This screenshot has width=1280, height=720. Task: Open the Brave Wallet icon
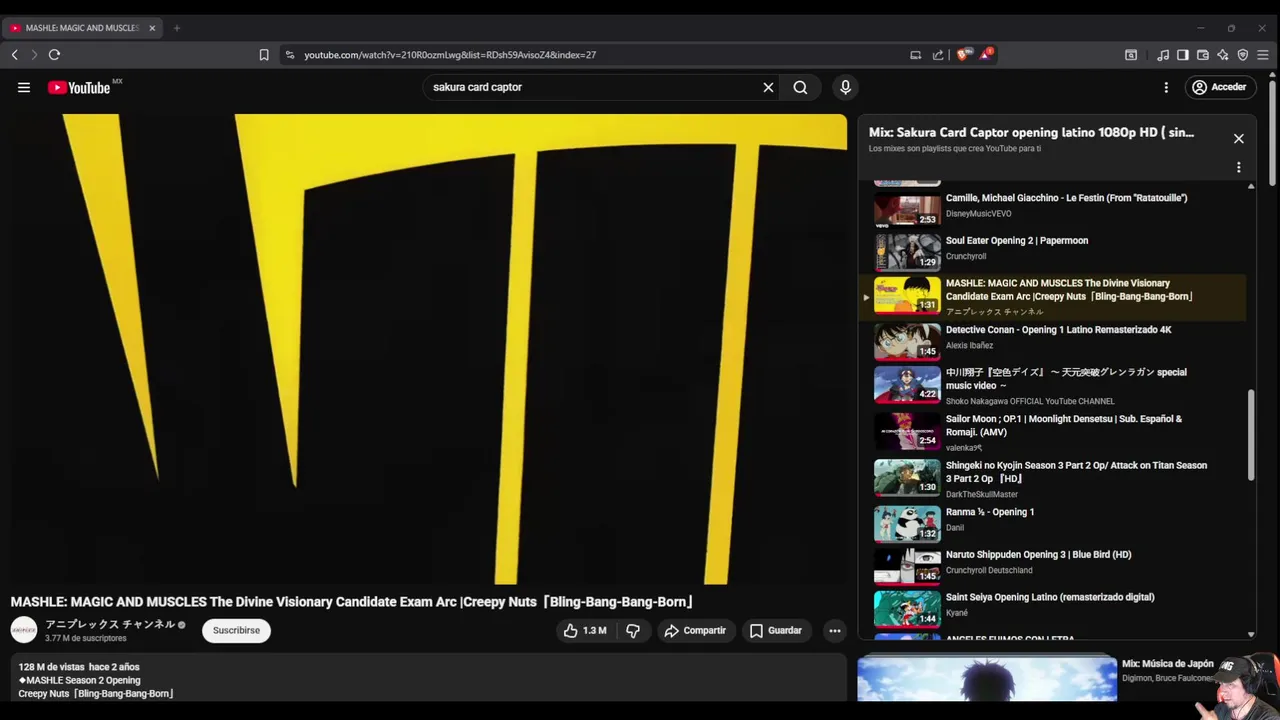[x=1202, y=55]
